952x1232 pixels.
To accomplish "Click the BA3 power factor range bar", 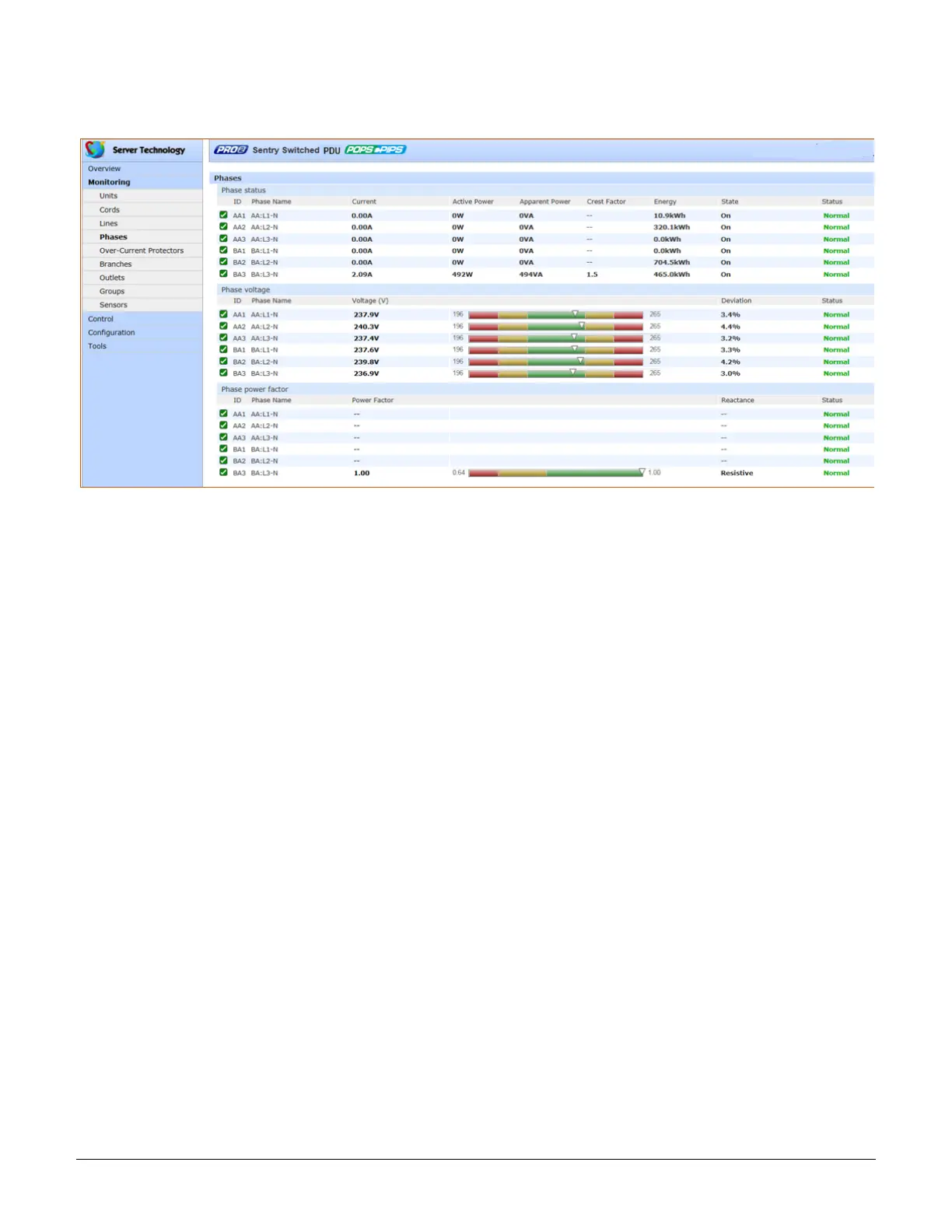I will (x=555, y=473).
